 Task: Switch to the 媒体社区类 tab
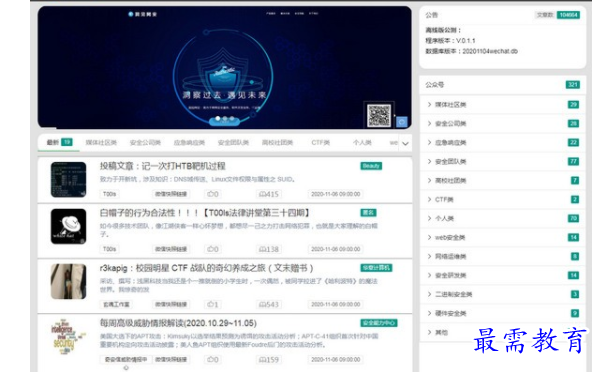(101, 143)
